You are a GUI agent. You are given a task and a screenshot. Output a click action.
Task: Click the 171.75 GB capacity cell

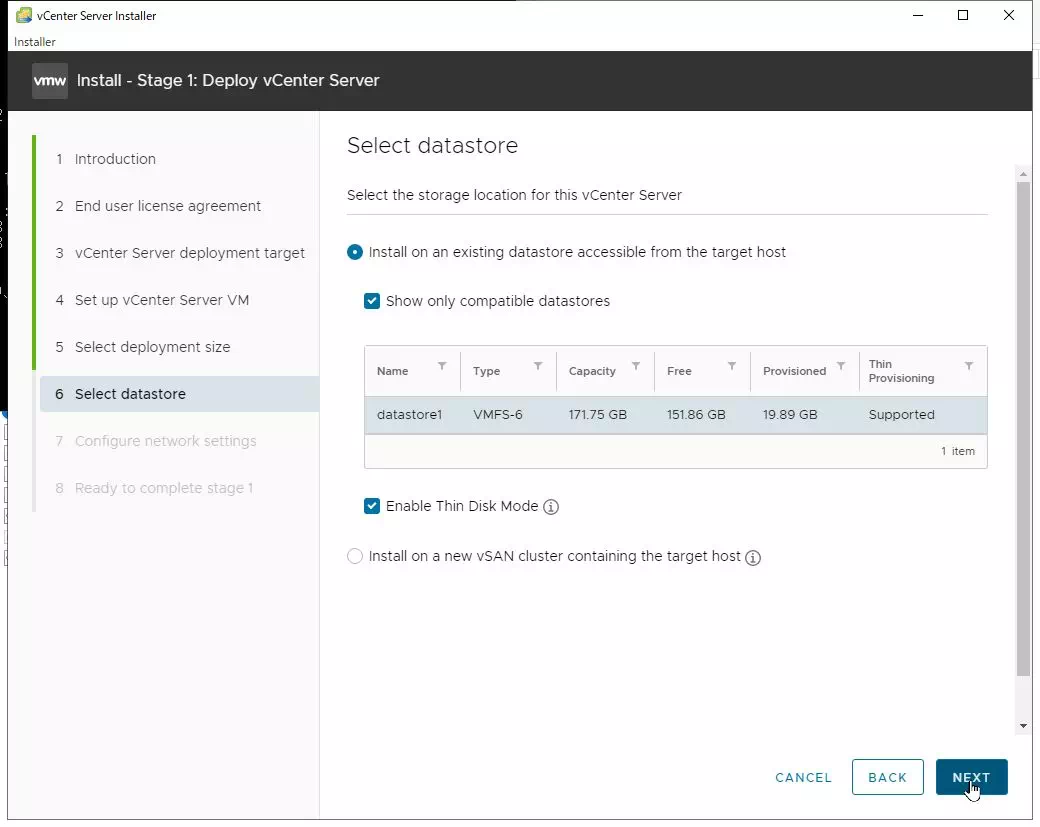(598, 414)
